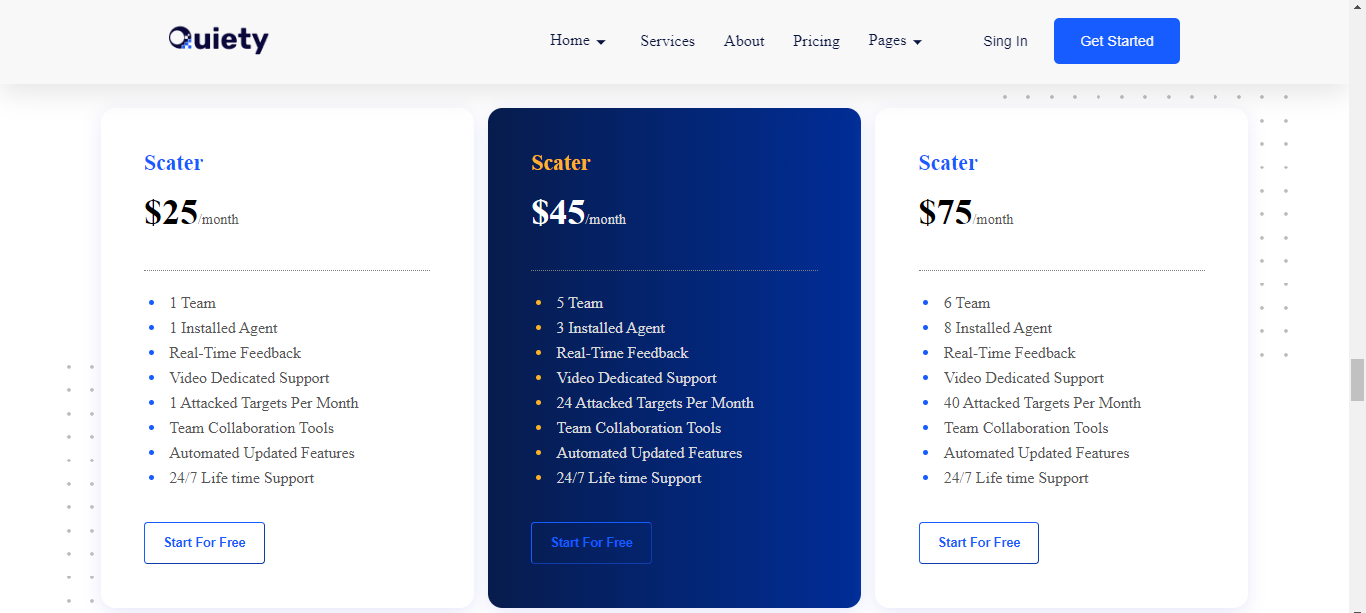The width and height of the screenshot is (1366, 613).
Task: Expand the Pages dropdown menu
Action: (895, 41)
